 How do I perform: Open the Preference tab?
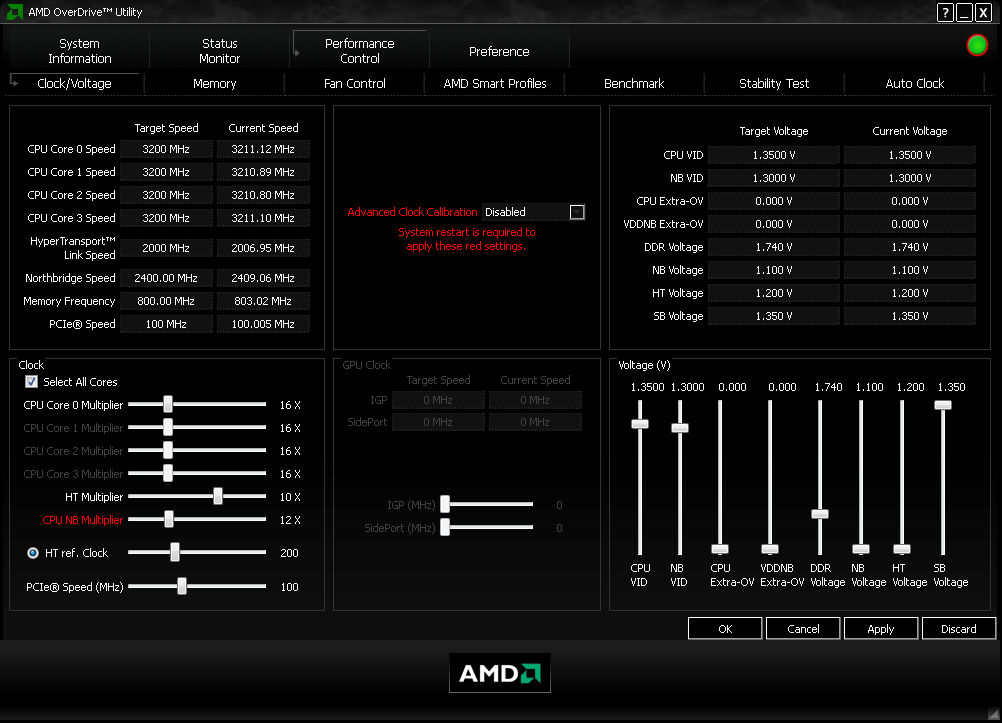click(x=499, y=51)
